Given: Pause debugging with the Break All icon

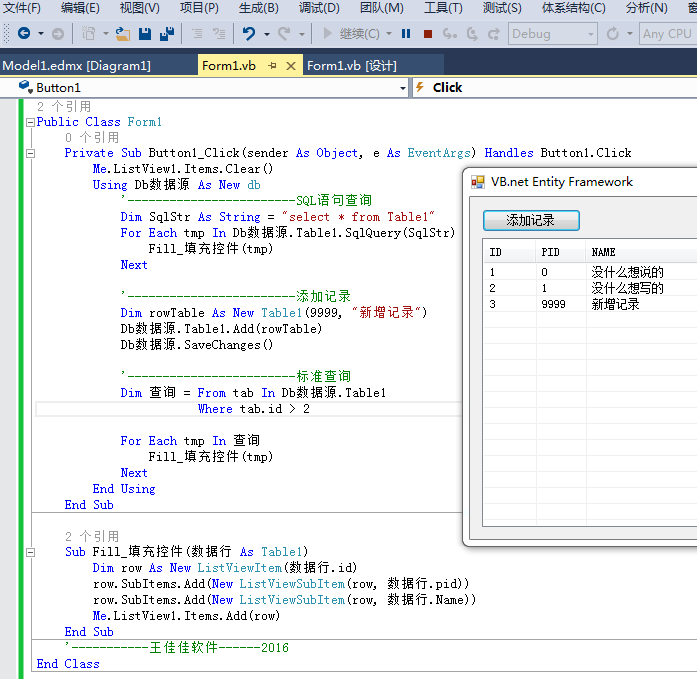Looking at the screenshot, I should pos(406,34).
